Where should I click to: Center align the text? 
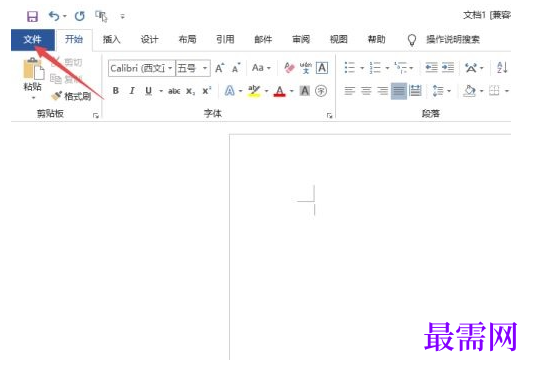point(366,91)
